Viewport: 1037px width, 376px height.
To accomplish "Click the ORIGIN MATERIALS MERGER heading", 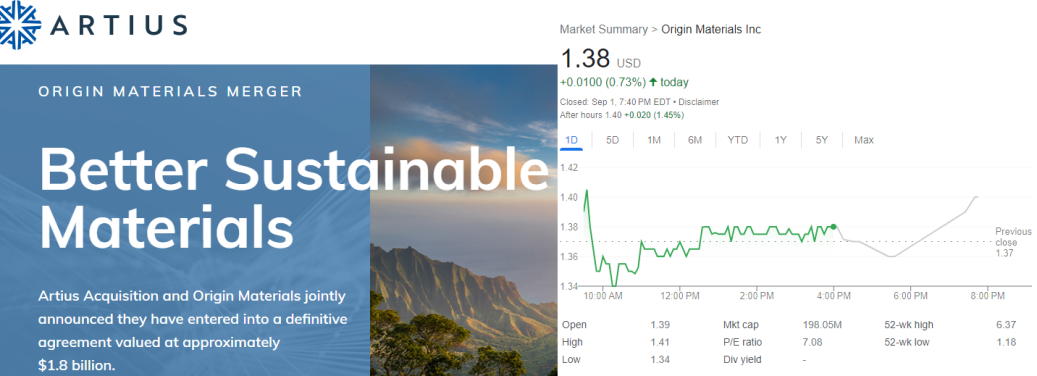I will click(171, 91).
